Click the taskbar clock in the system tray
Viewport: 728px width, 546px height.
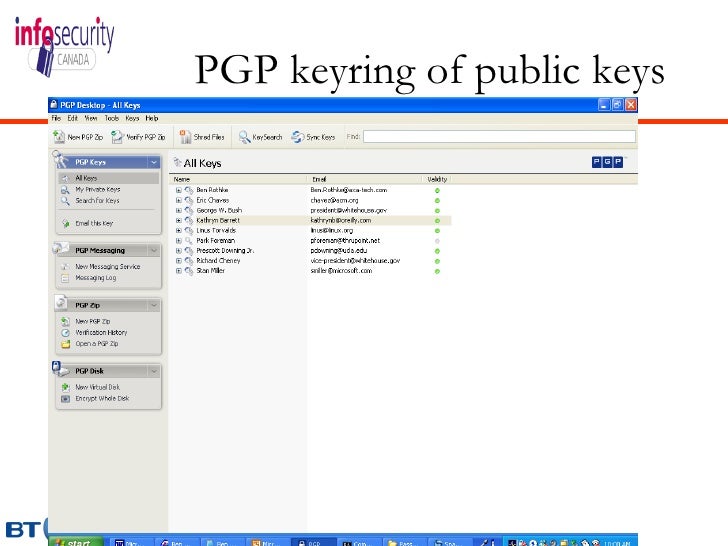(617, 543)
